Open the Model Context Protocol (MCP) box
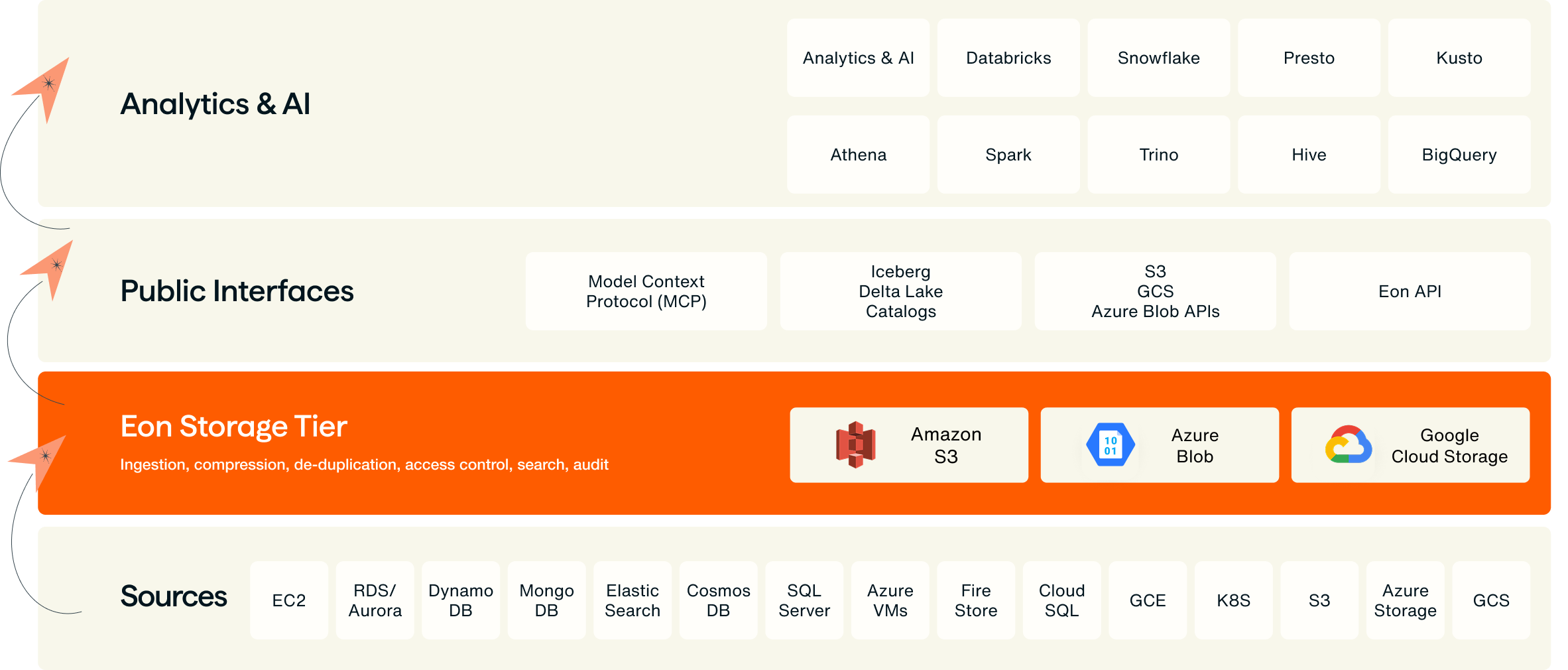The height and width of the screenshot is (670, 1568). tap(646, 291)
